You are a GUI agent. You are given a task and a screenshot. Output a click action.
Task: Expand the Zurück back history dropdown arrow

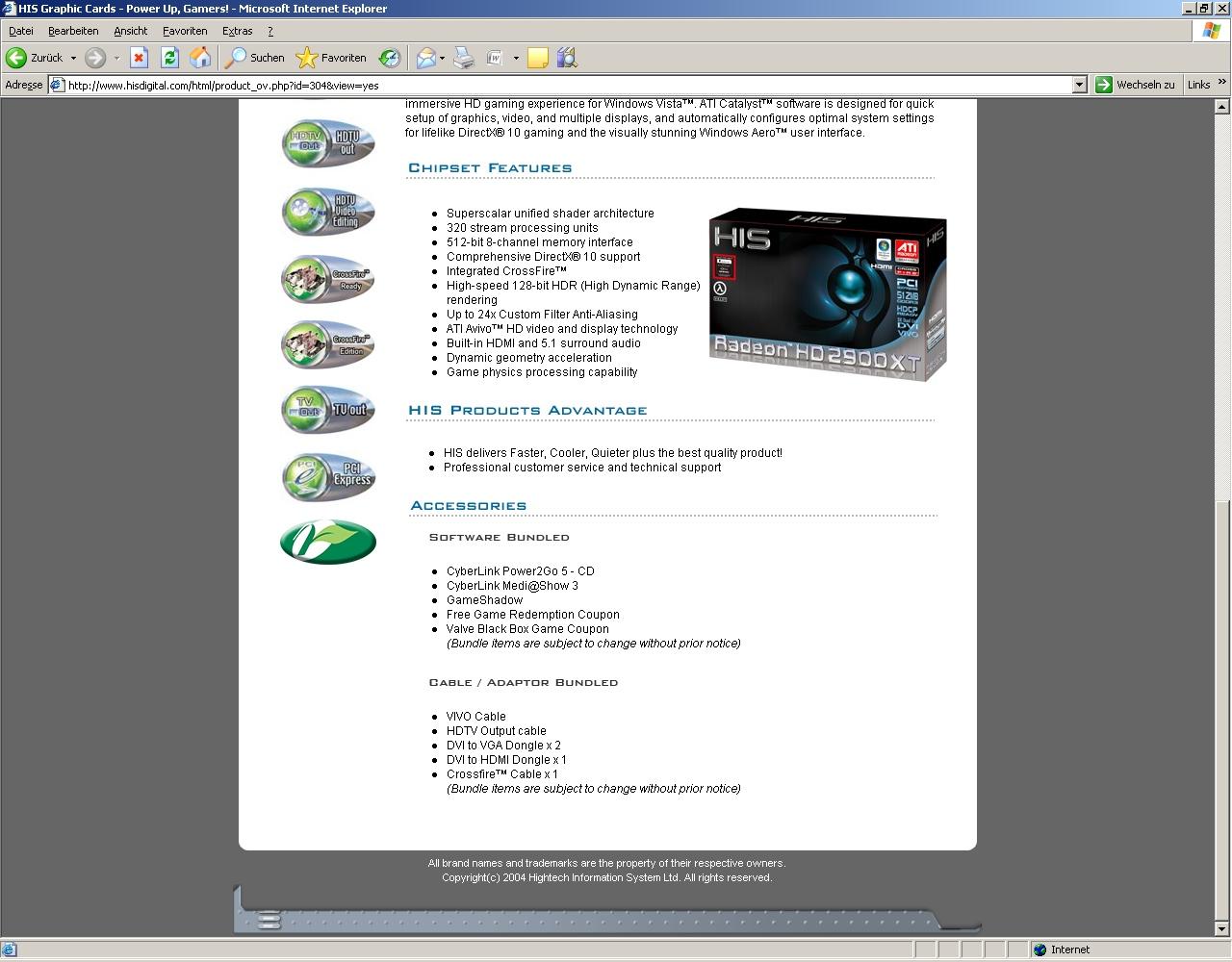tap(73, 58)
